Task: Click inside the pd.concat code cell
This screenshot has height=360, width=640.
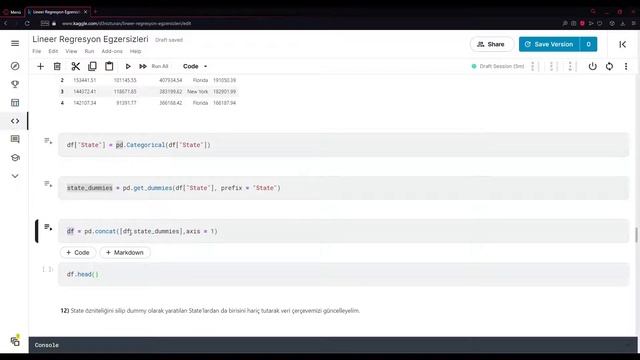Action: coord(343,231)
